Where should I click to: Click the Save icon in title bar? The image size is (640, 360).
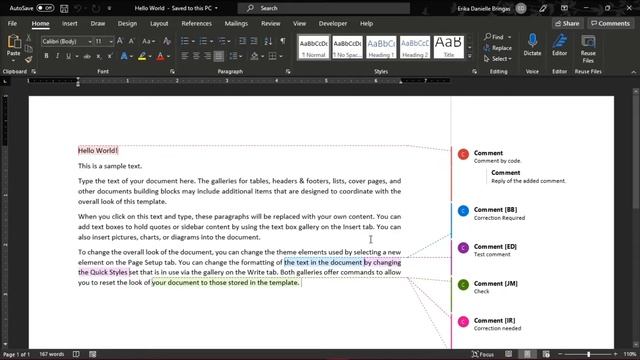(x=64, y=8)
